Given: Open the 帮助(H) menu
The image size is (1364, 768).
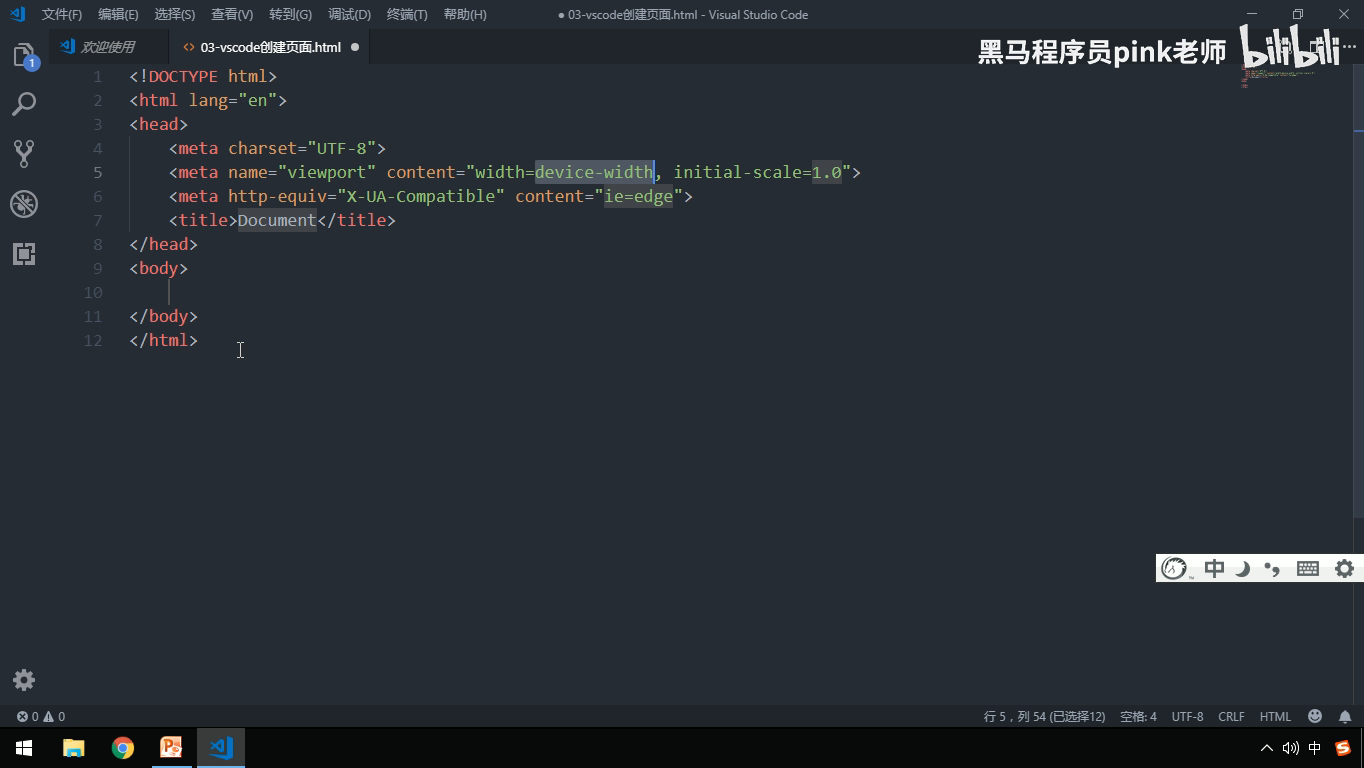Looking at the screenshot, I should [x=465, y=14].
